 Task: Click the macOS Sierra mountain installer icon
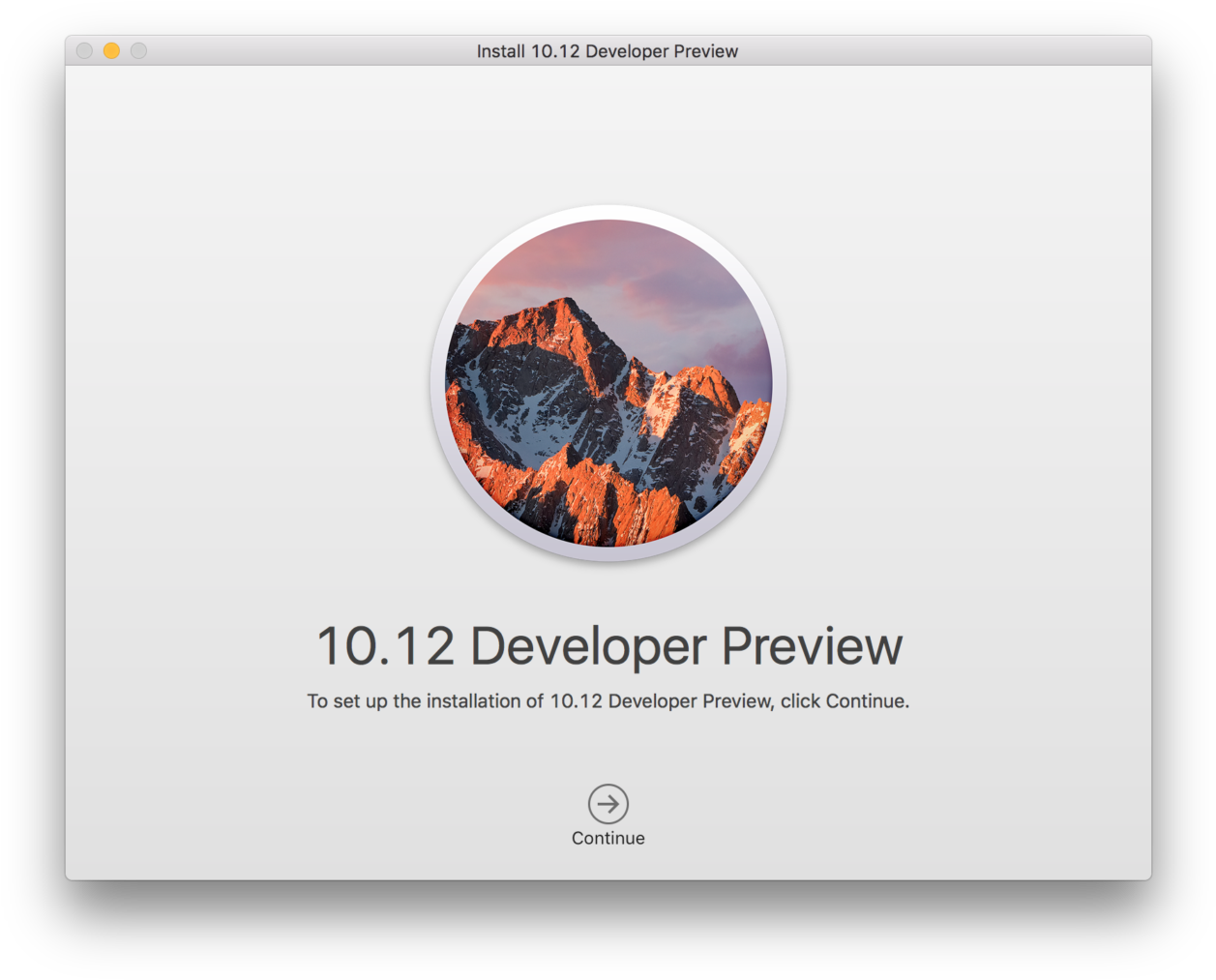608,383
